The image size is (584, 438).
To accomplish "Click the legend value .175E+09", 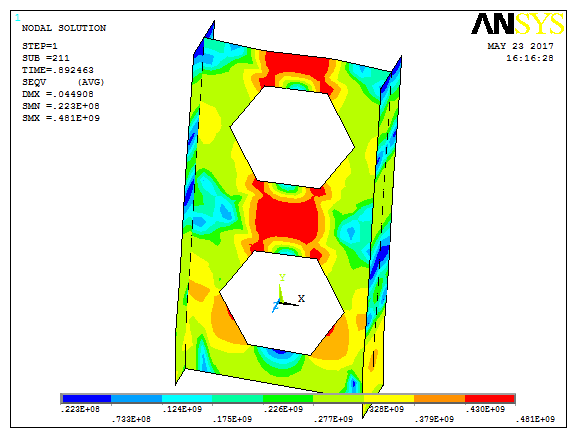I will pos(232,419).
